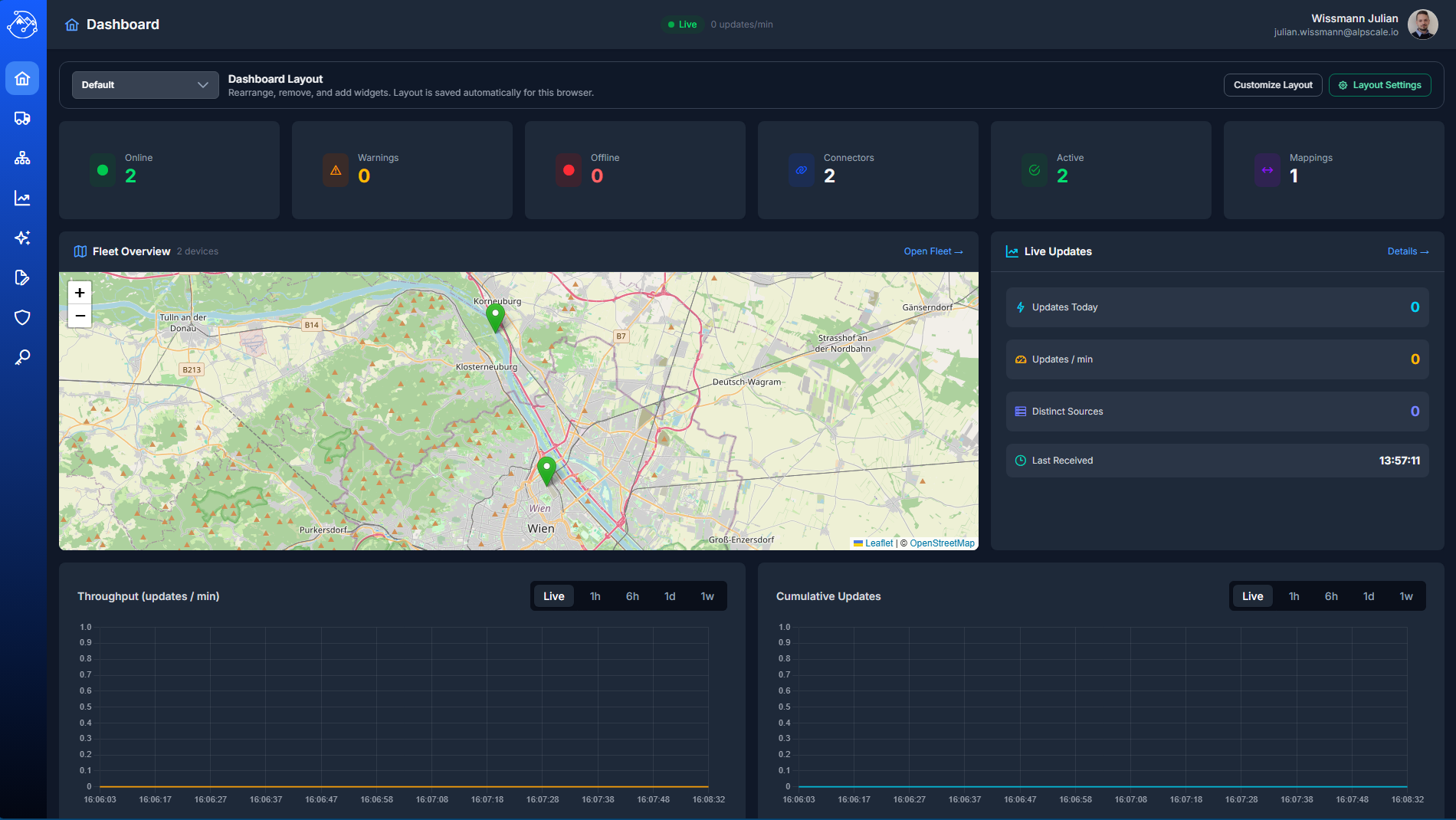Viewport: 1456px width, 820px height.
Task: Click the Mappings count card
Action: (x=1334, y=170)
